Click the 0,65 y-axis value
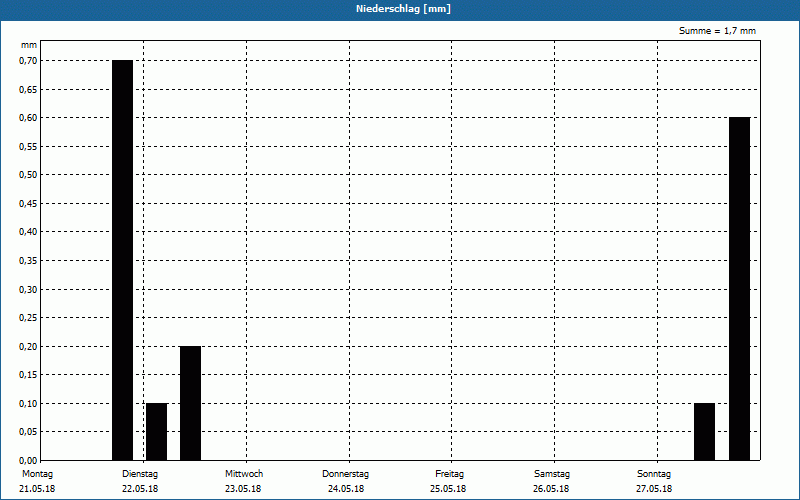 [28, 89]
